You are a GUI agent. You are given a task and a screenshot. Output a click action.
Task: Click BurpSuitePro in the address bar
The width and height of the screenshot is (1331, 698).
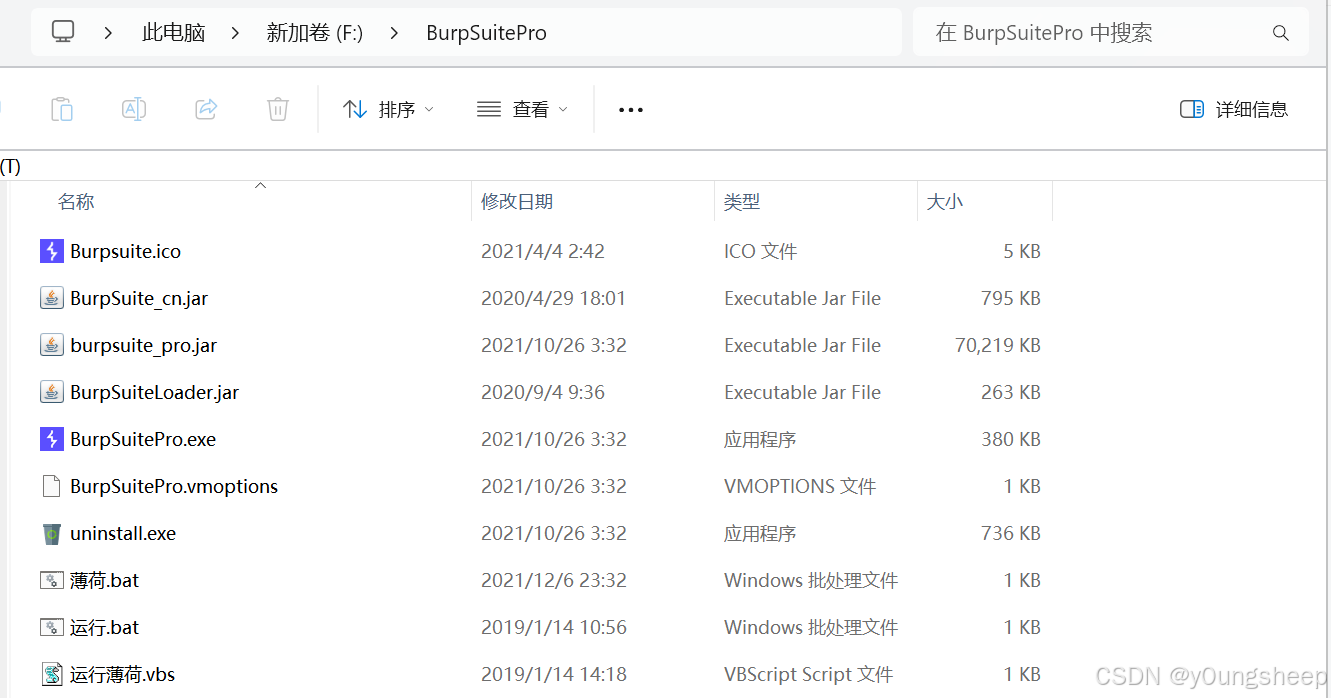tap(487, 33)
